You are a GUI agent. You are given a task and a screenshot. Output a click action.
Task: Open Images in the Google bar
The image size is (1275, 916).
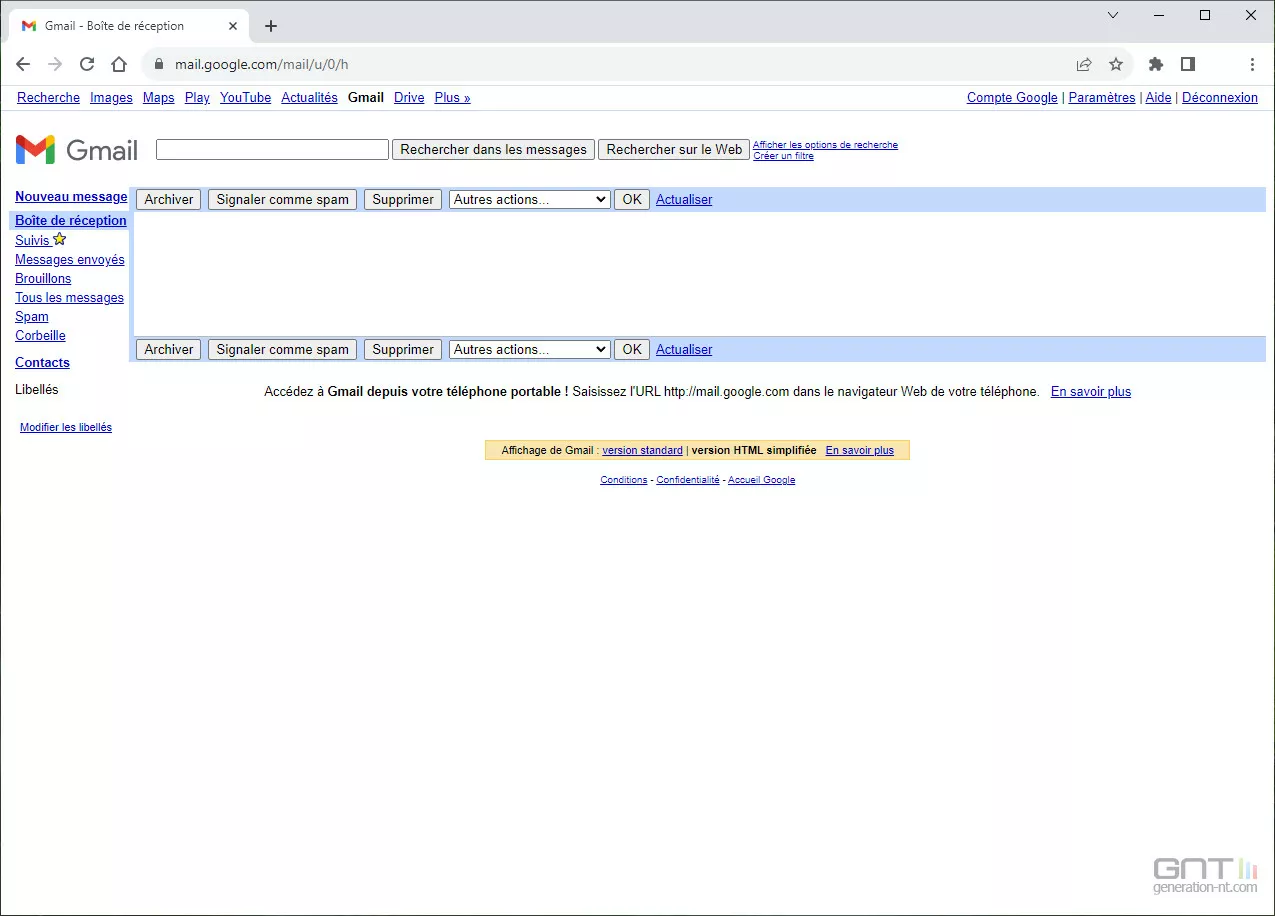(111, 97)
